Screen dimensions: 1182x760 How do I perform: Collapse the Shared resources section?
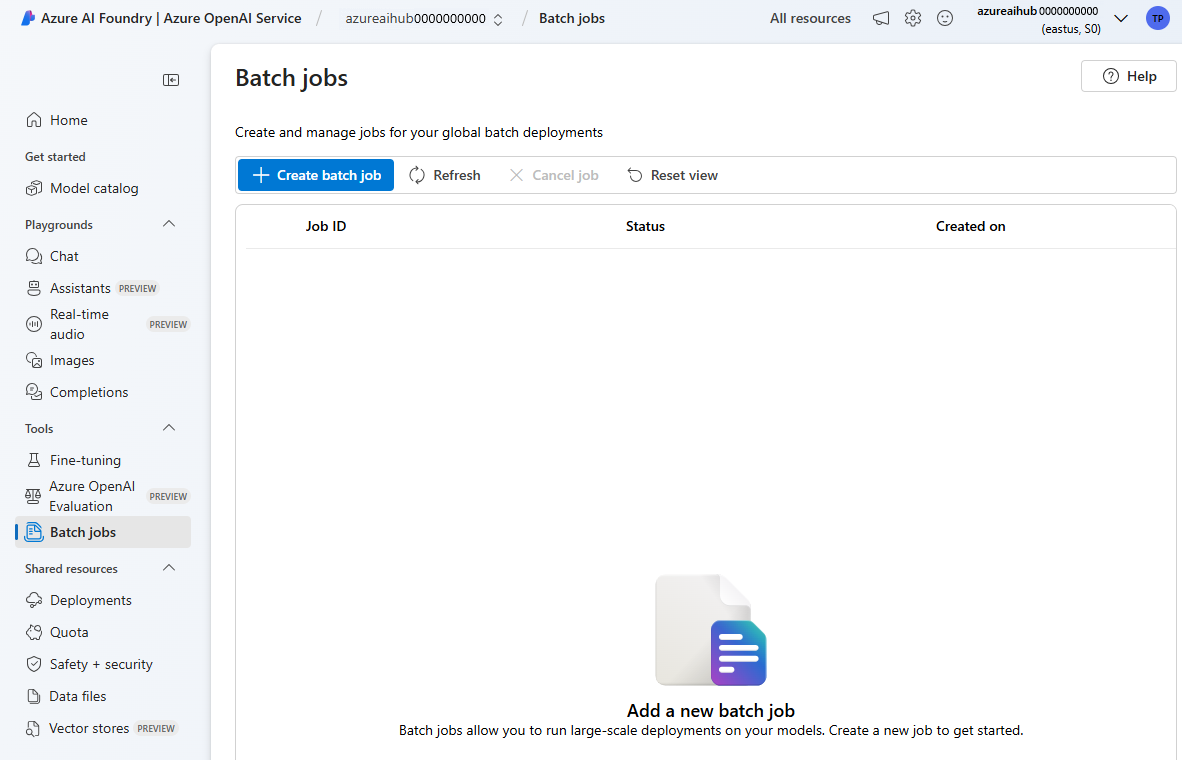[169, 568]
